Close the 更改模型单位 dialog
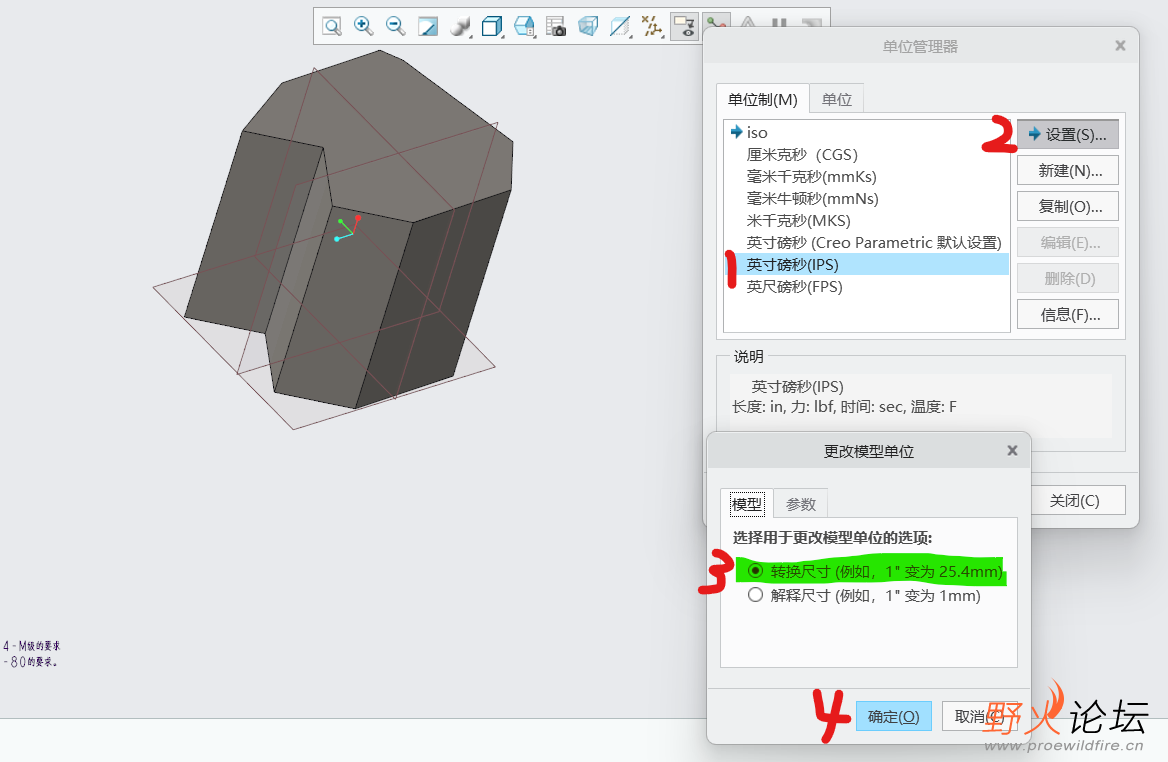Screen dimensions: 1168x762 tap(1012, 451)
